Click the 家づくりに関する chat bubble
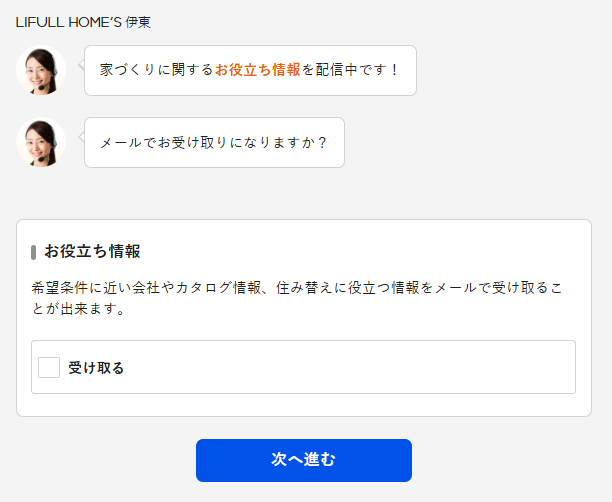Viewport: 612px width, 502px height. [250, 70]
